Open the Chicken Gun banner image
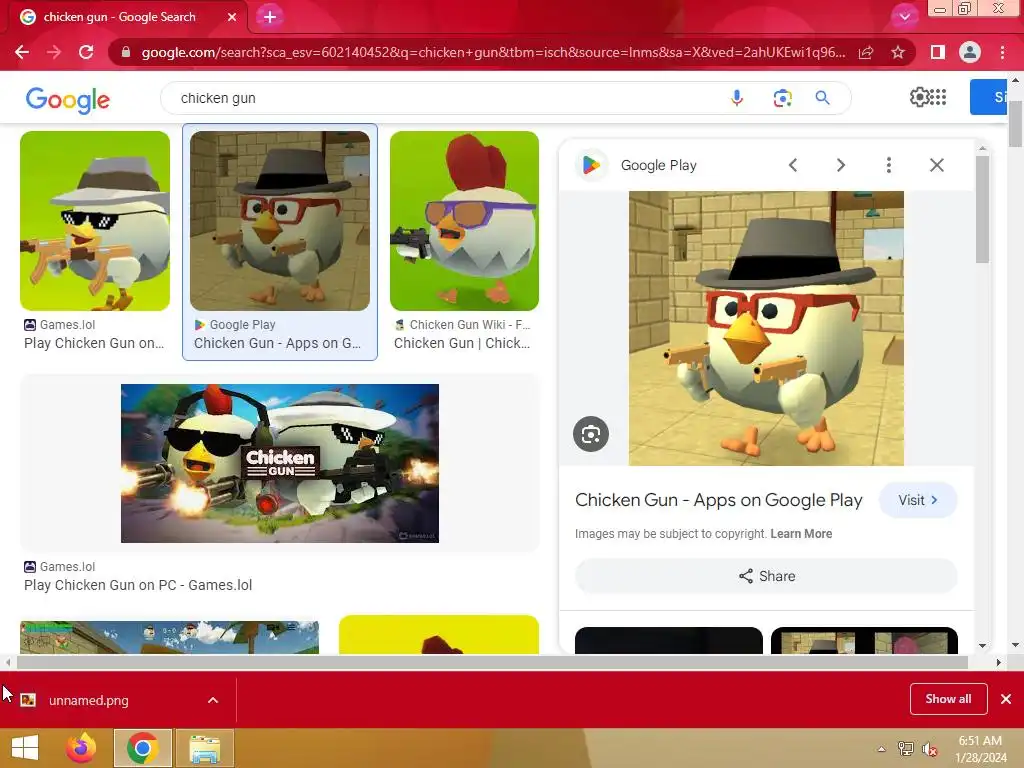The width and height of the screenshot is (1024, 768). (x=280, y=463)
